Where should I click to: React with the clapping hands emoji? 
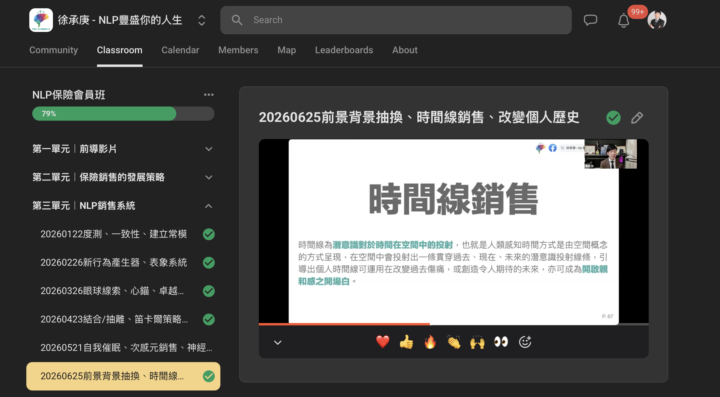(x=454, y=342)
